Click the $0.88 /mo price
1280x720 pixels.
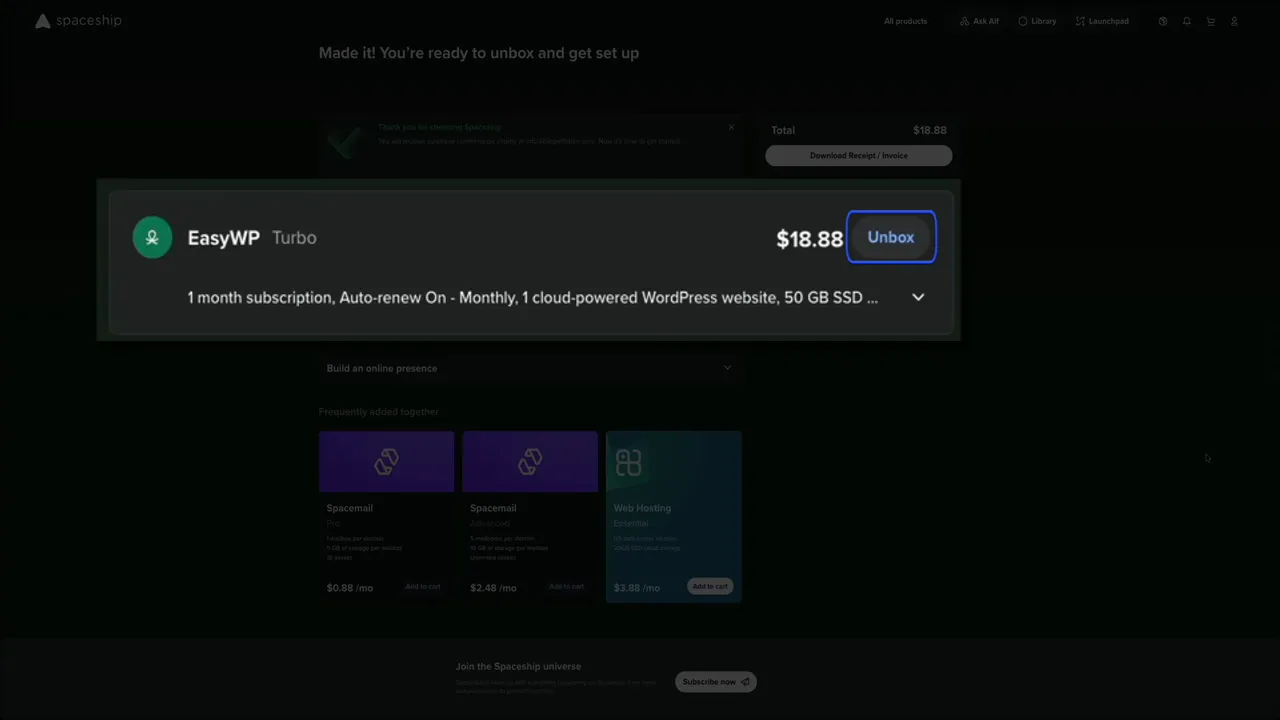click(350, 588)
